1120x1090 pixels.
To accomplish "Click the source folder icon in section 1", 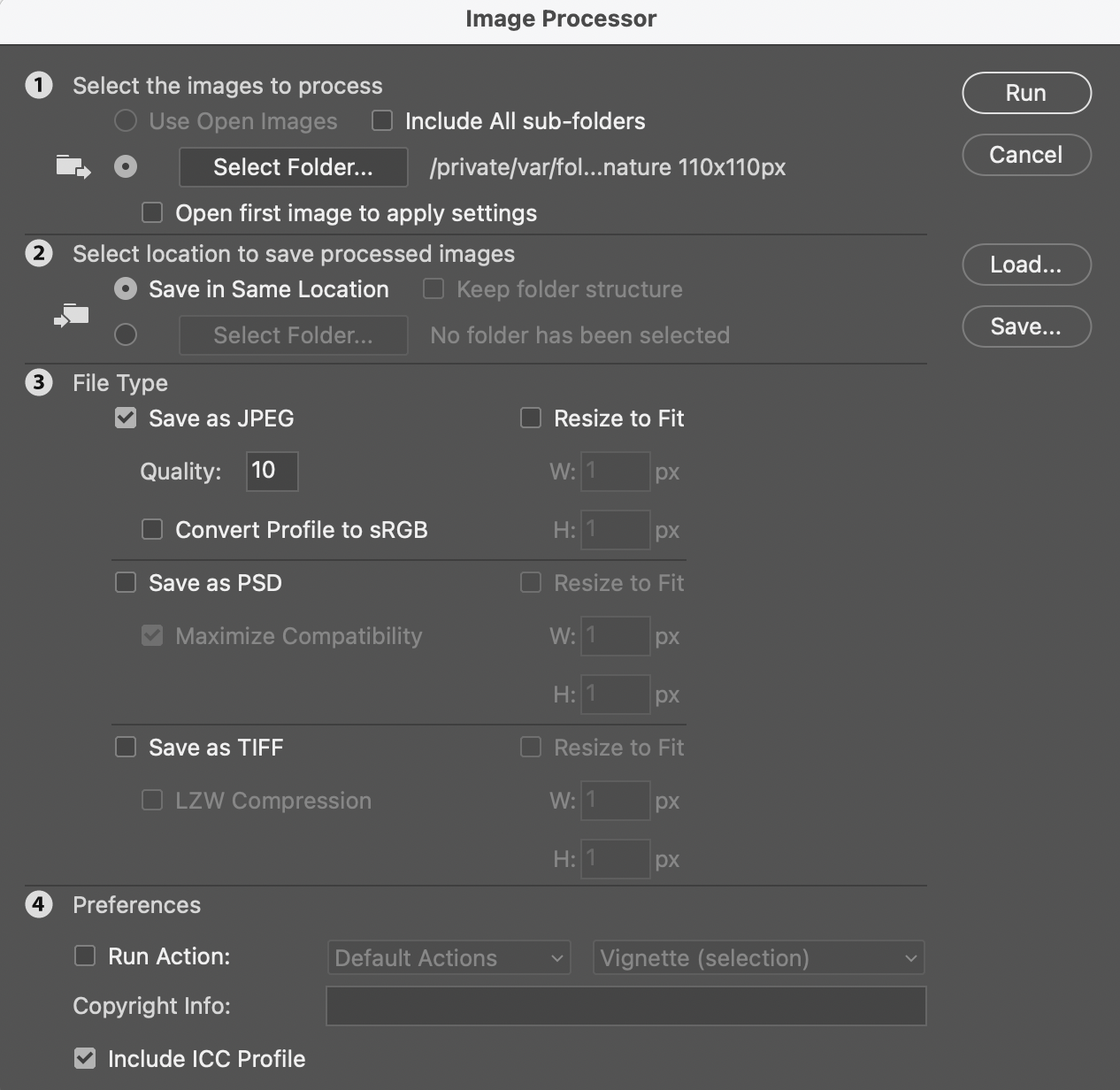I will (x=74, y=168).
